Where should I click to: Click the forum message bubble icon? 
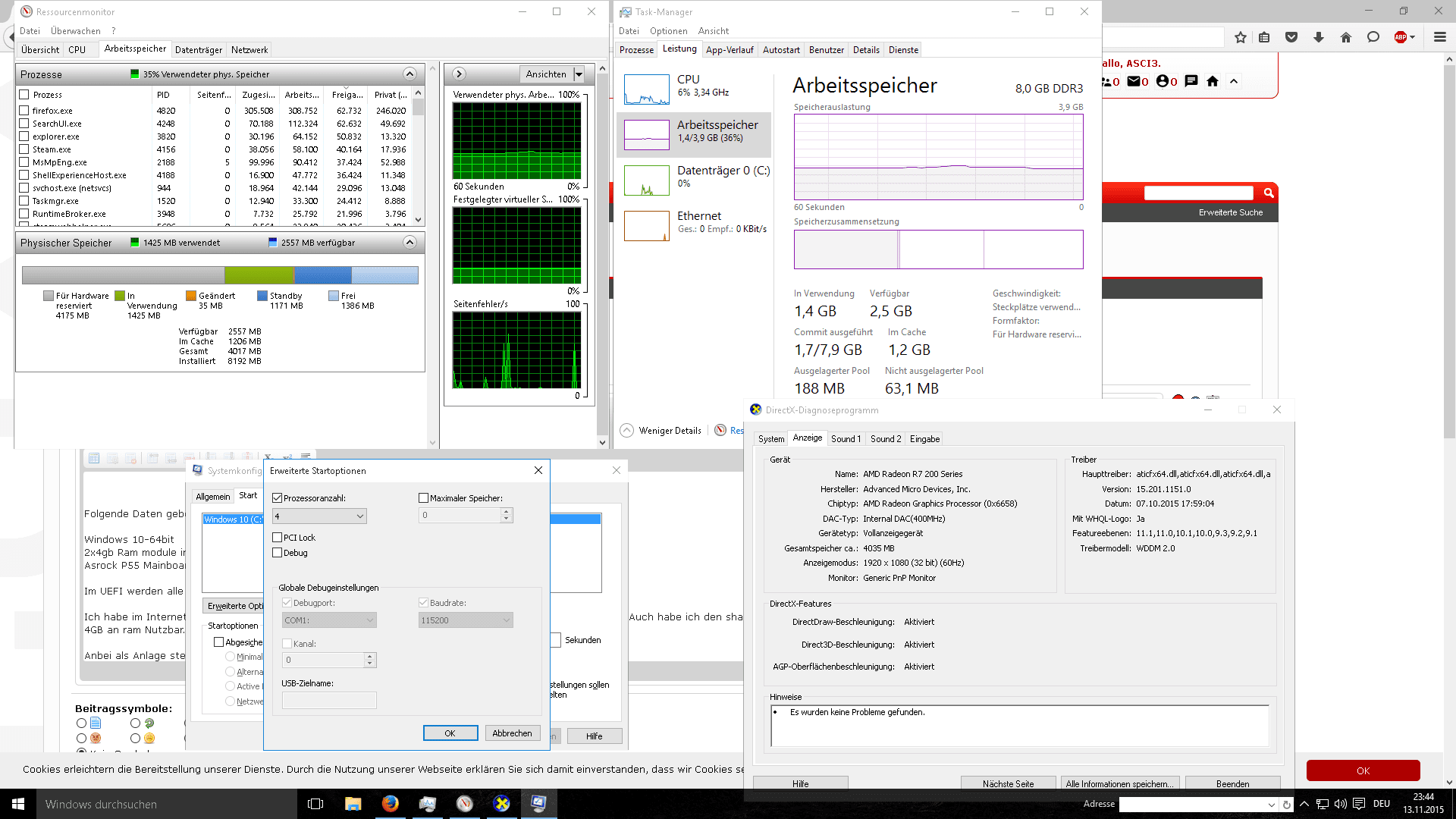point(1191,81)
